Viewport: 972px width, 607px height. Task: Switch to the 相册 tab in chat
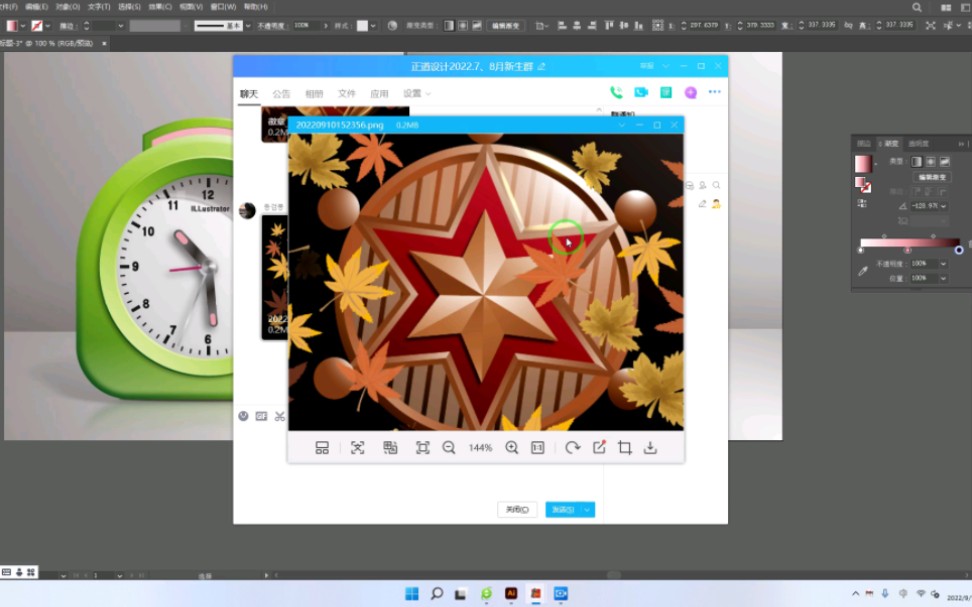(x=313, y=92)
